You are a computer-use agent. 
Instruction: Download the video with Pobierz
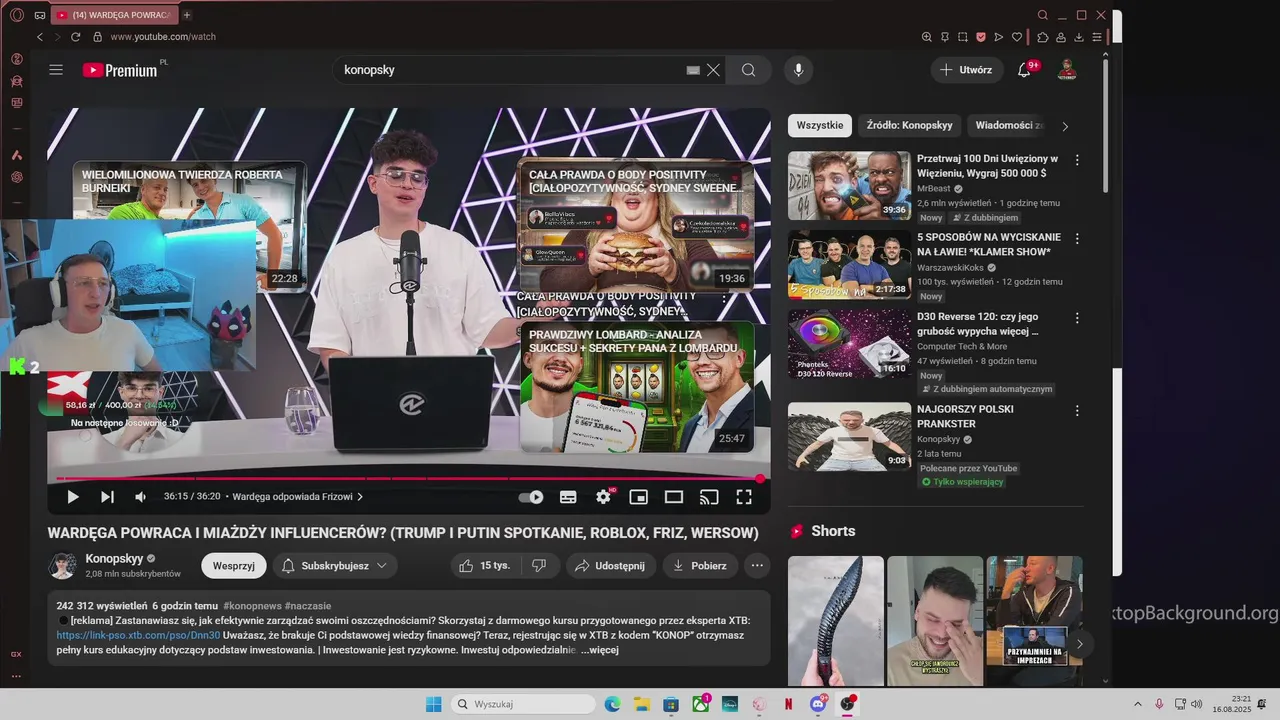pos(700,566)
